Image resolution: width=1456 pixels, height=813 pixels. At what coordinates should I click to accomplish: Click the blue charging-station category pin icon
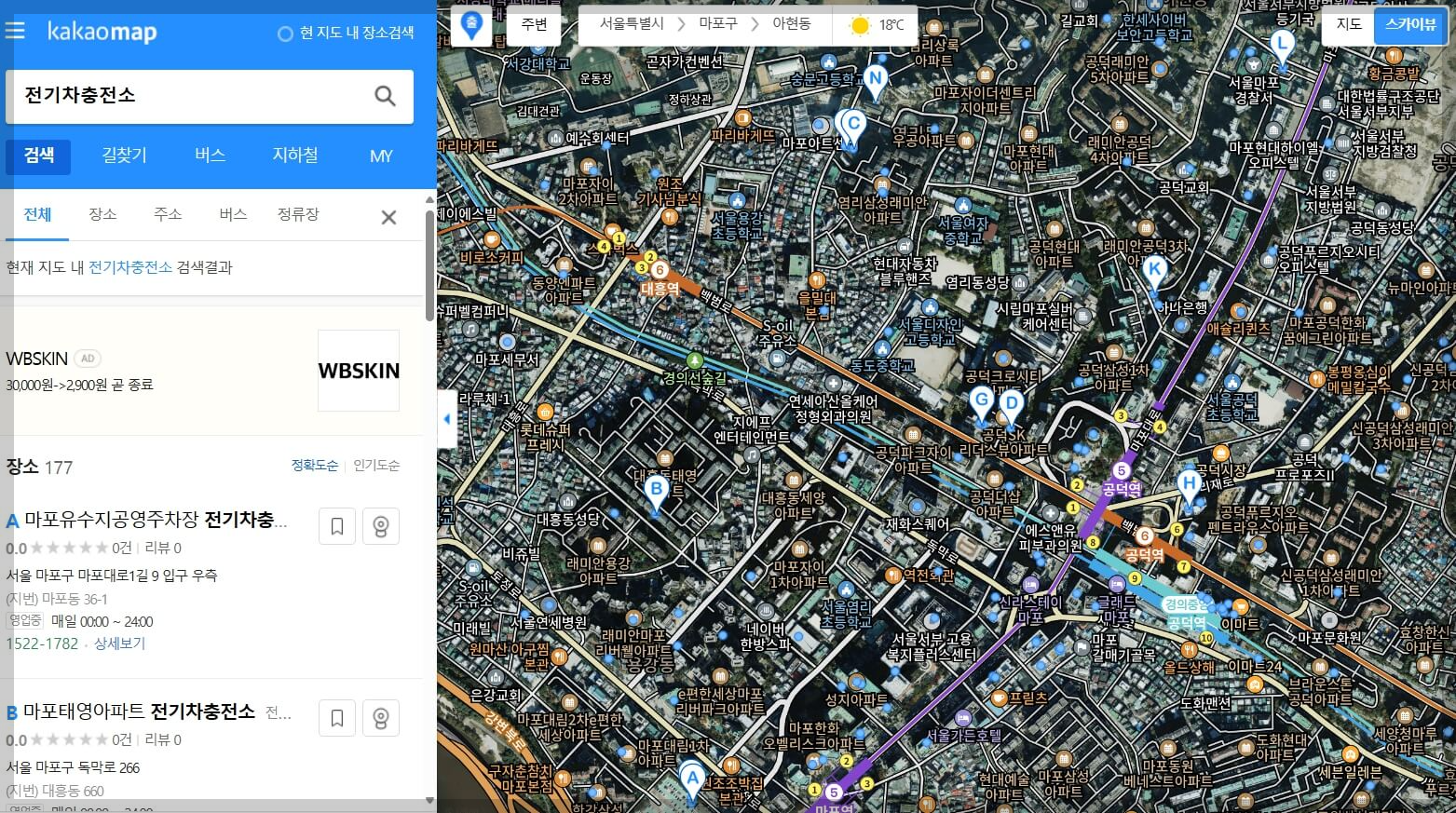(x=472, y=25)
